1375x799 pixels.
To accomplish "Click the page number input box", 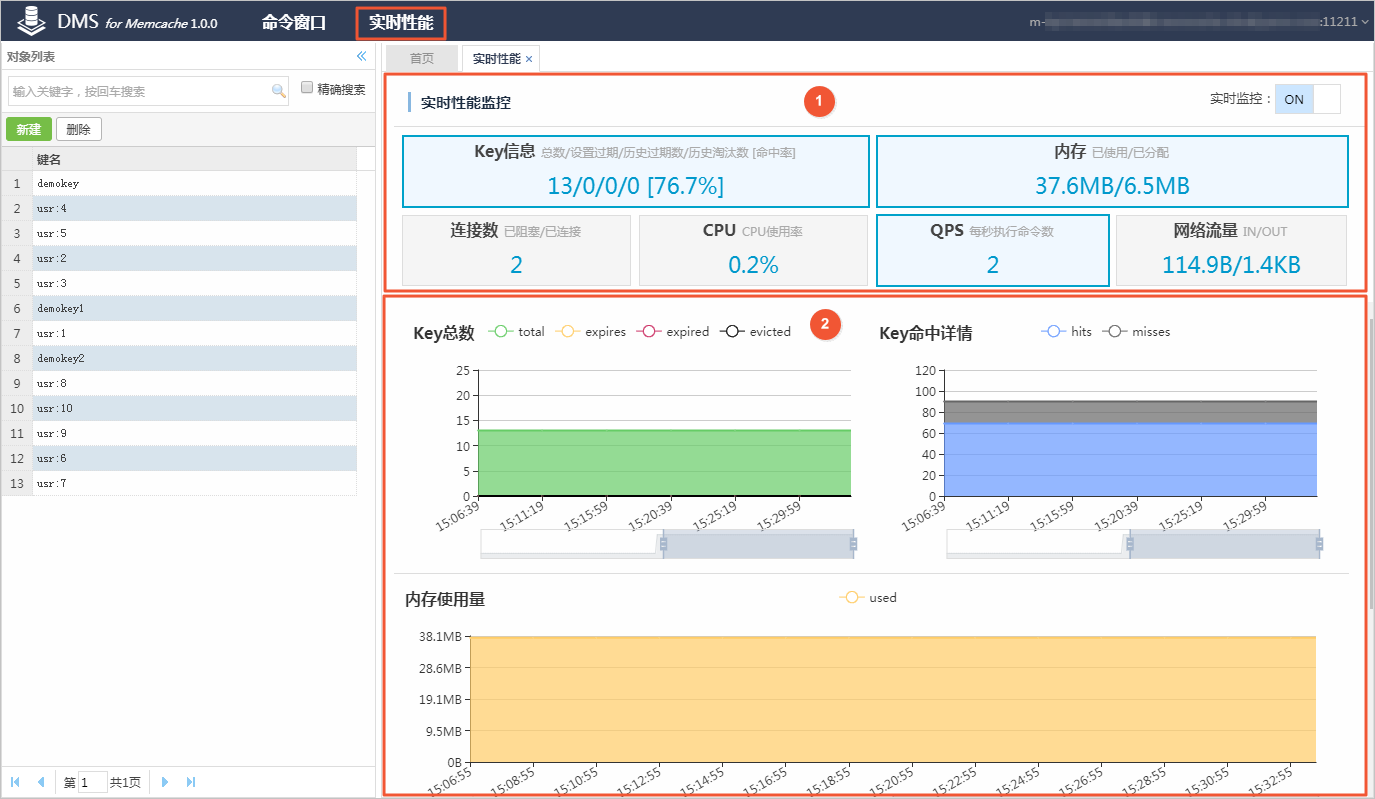I will tap(93, 782).
